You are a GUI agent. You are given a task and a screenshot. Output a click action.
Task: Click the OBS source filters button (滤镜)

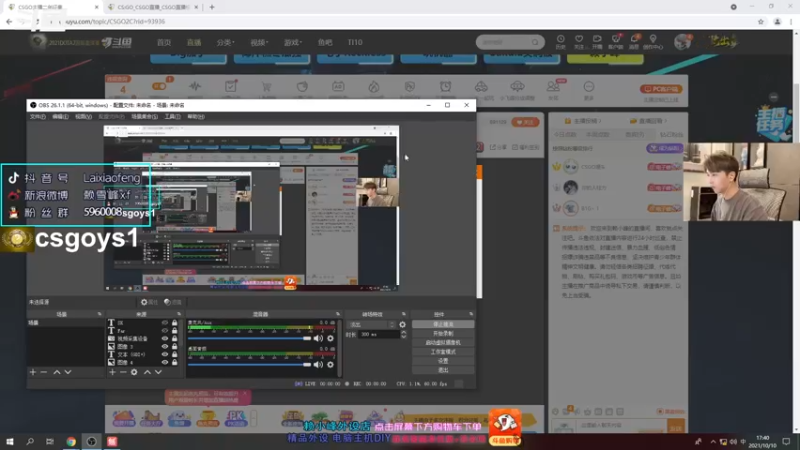click(173, 302)
